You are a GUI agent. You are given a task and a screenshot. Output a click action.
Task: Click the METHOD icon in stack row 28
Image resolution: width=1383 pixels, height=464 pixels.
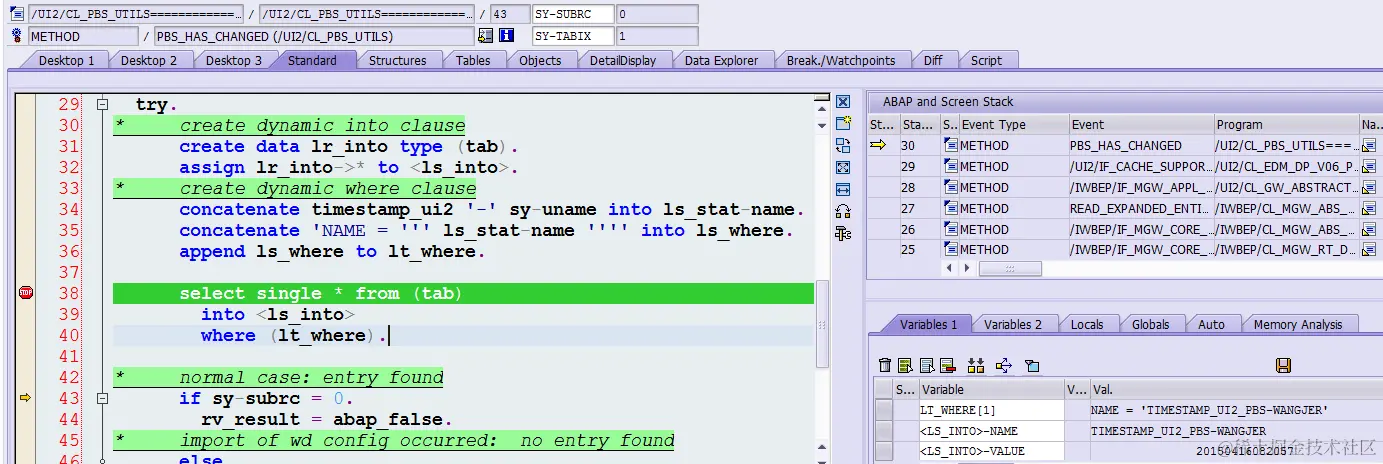[950, 188]
